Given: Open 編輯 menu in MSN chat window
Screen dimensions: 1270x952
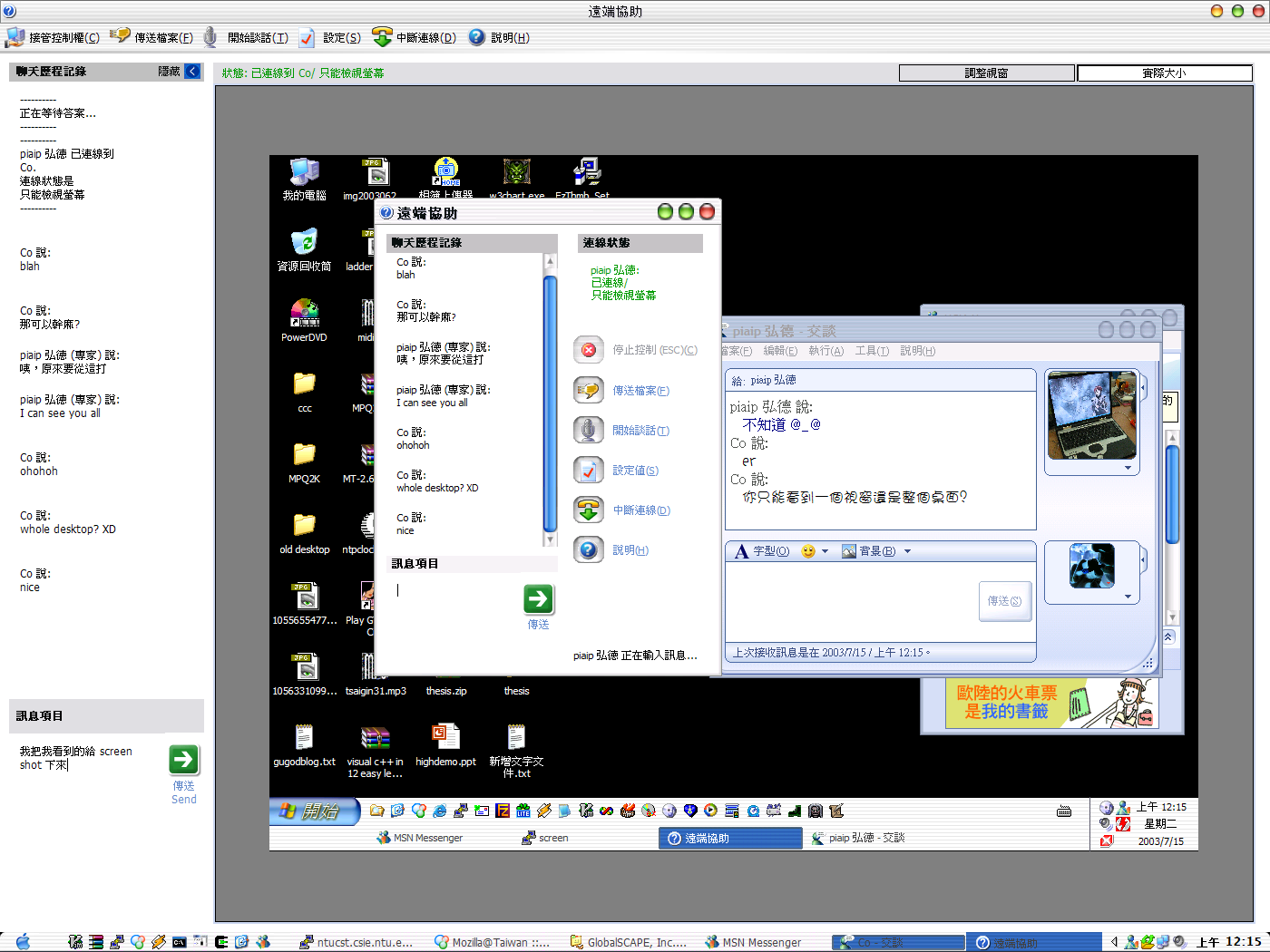Looking at the screenshot, I should click(780, 351).
